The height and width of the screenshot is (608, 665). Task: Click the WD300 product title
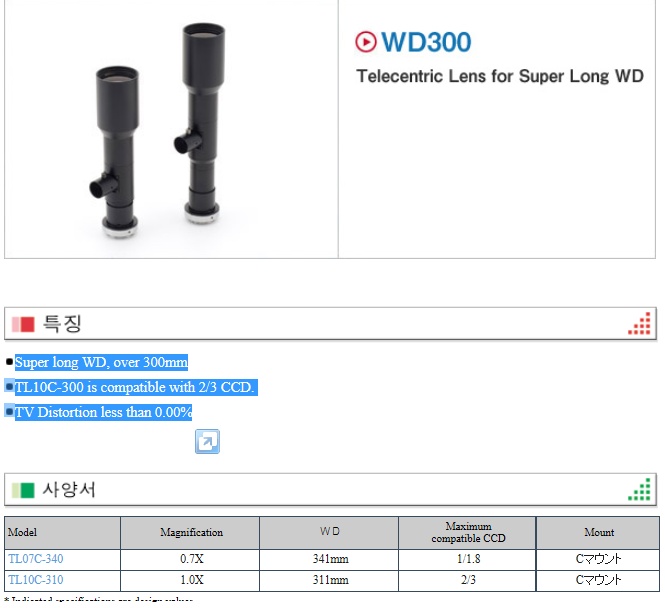426,42
